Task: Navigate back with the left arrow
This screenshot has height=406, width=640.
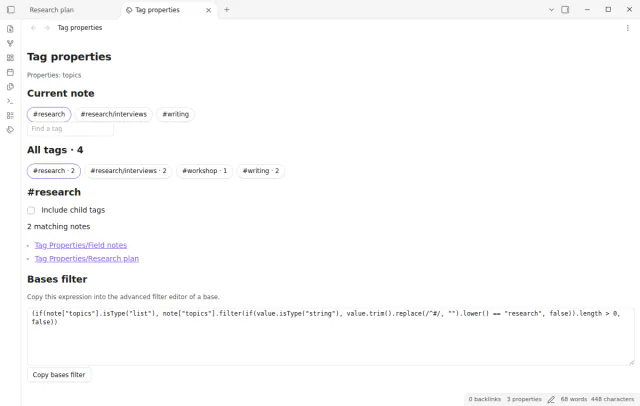Action: tap(33, 28)
